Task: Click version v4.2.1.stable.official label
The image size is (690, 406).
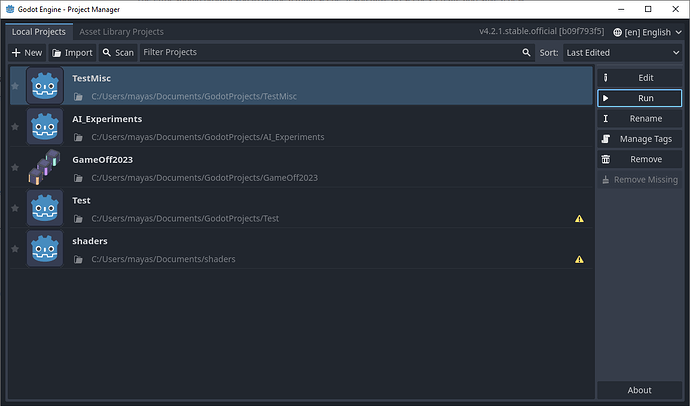Action: coord(541,31)
